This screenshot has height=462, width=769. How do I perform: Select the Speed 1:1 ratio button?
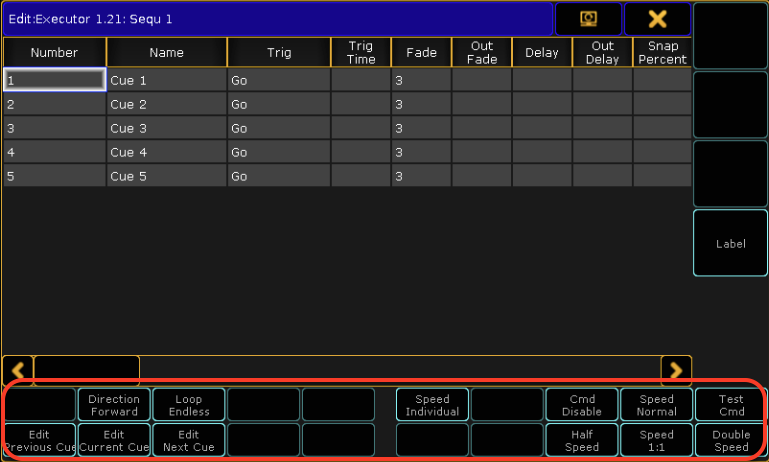[656, 441]
